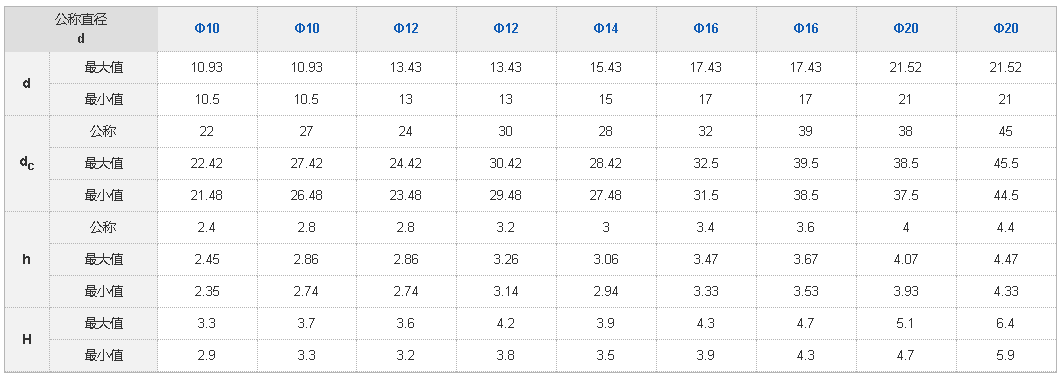Click the Φ10 link above value 27
This screenshot has width=1062, height=382.
306,28
